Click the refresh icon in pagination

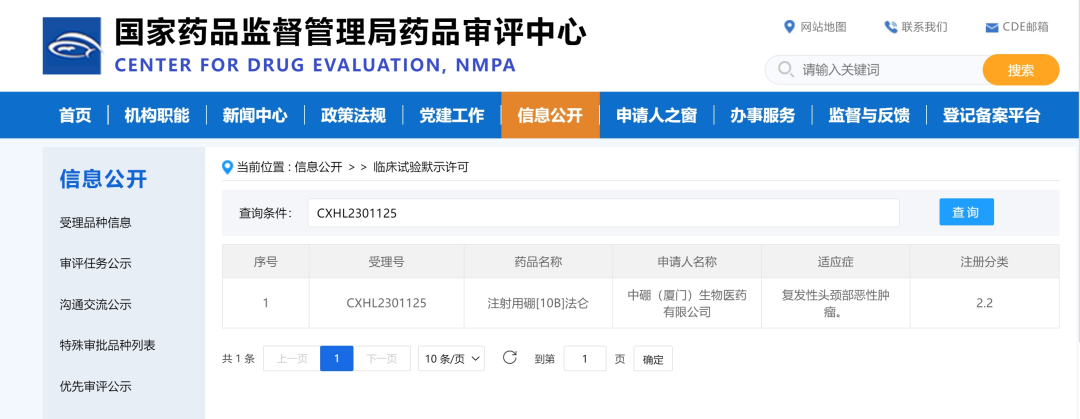(509, 358)
